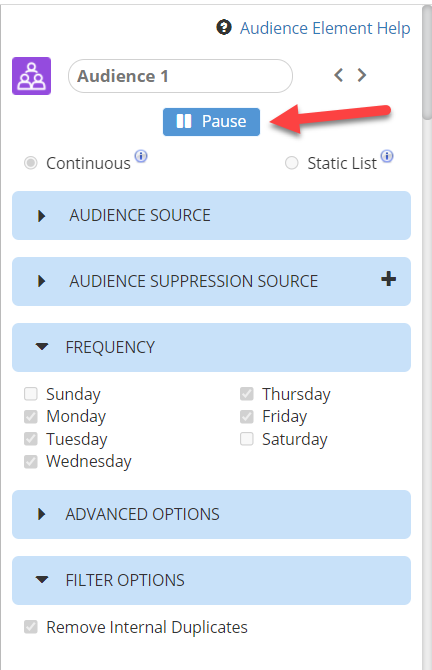Viewport: 432px width, 670px height.
Task: Expand the Advanced Options section
Action: (212, 514)
